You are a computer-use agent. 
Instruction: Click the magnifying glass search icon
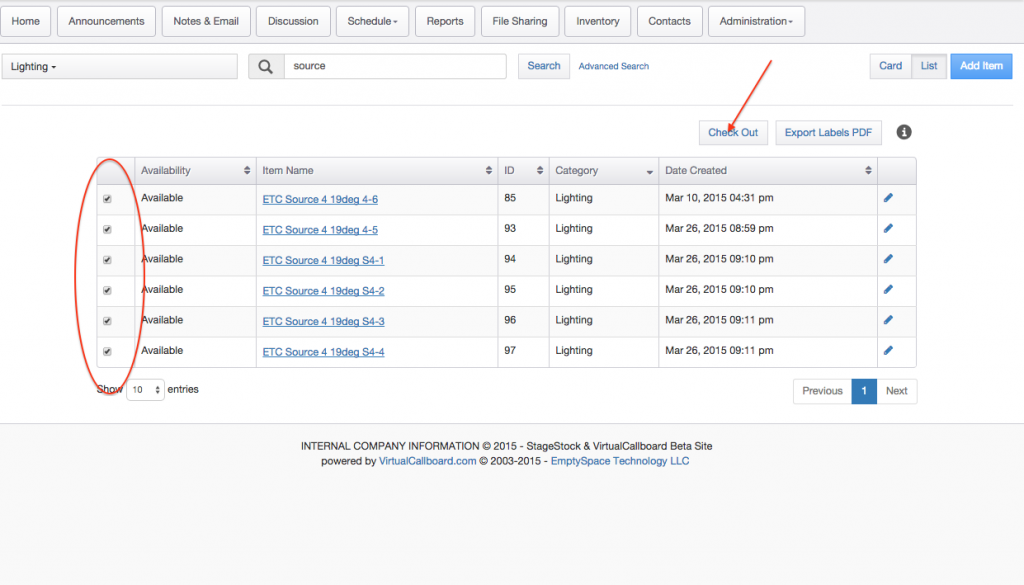point(266,67)
